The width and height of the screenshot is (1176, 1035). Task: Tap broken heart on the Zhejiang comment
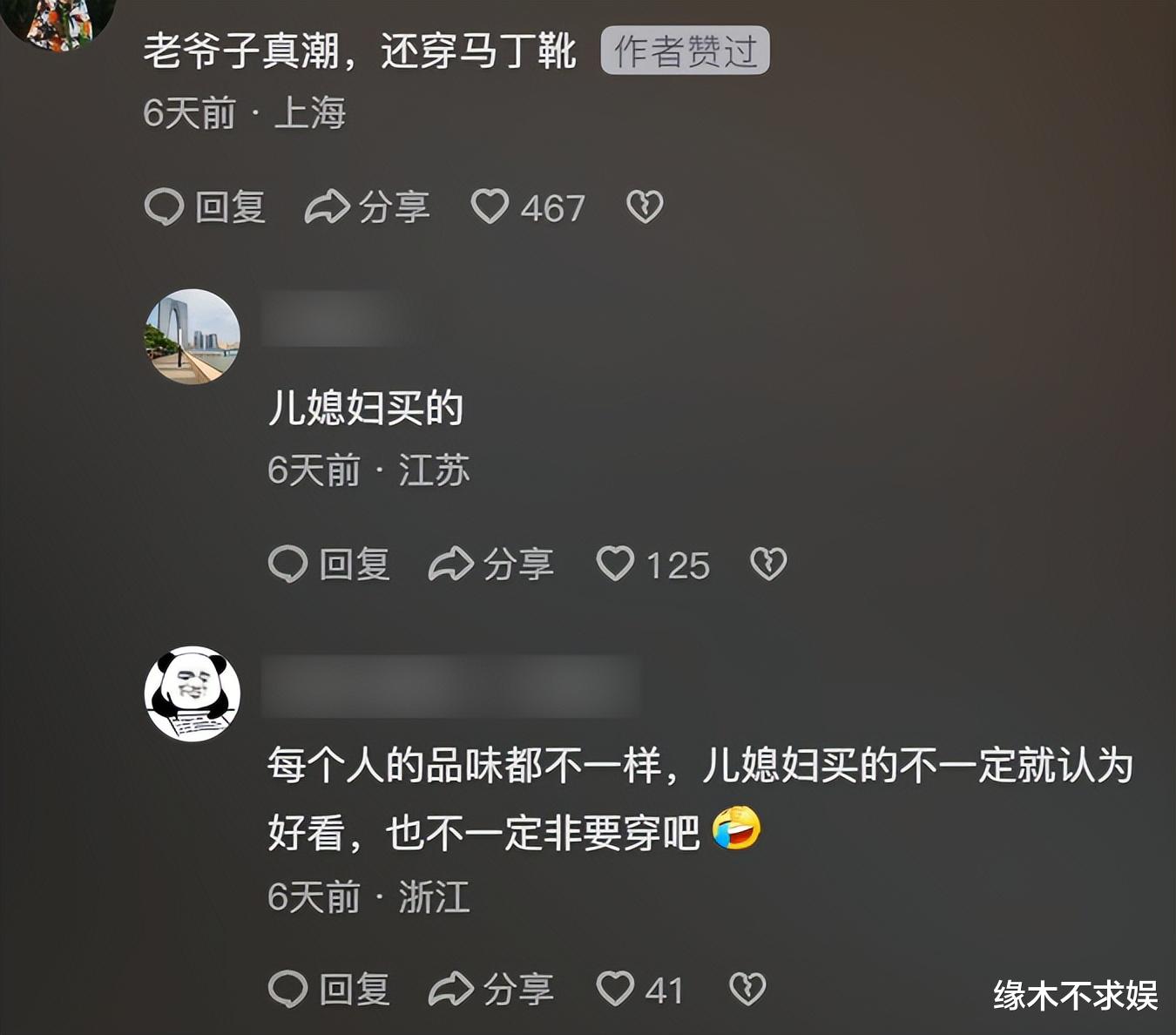pos(747,989)
